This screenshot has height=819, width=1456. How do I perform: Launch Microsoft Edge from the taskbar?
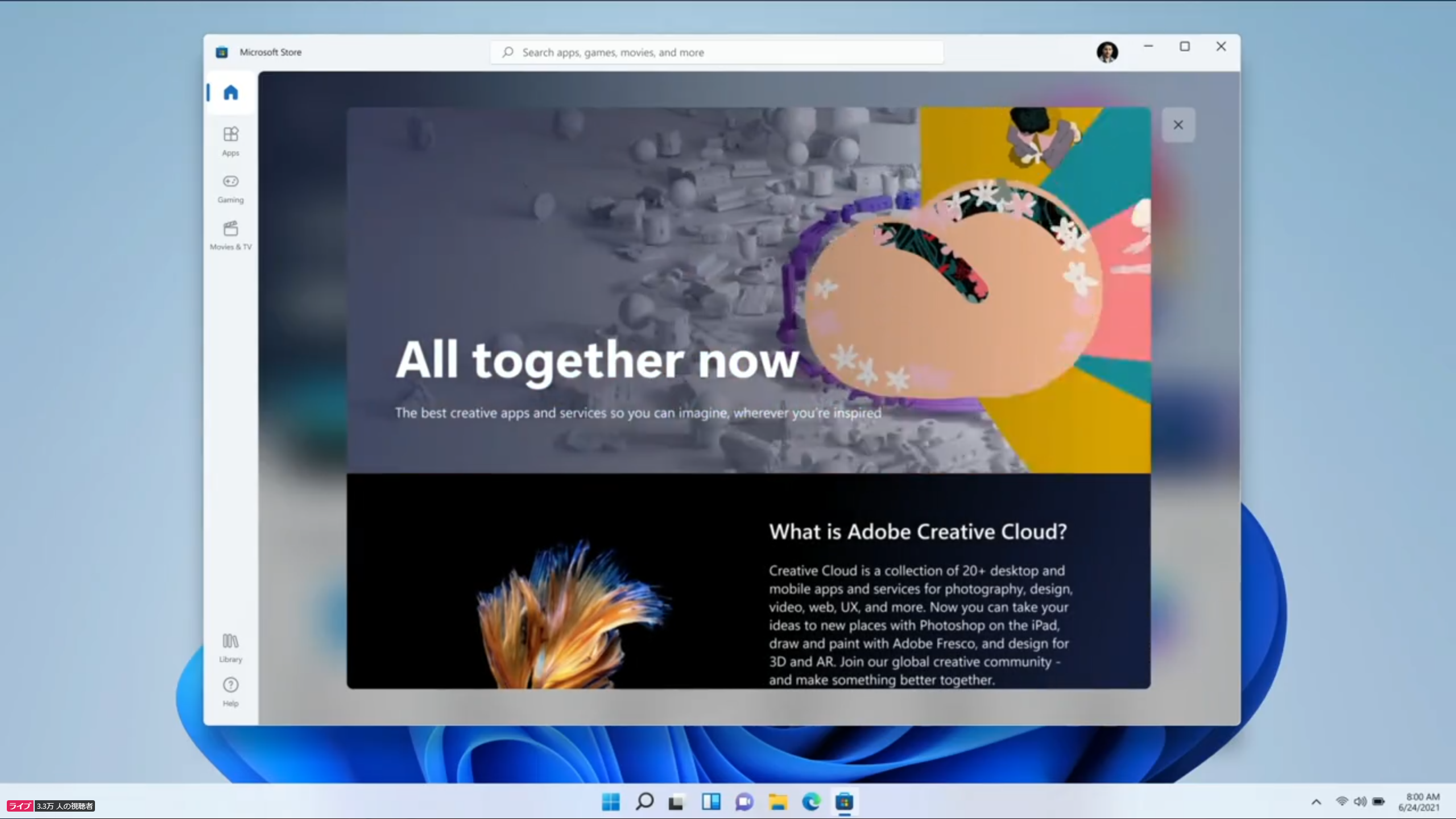(811, 802)
